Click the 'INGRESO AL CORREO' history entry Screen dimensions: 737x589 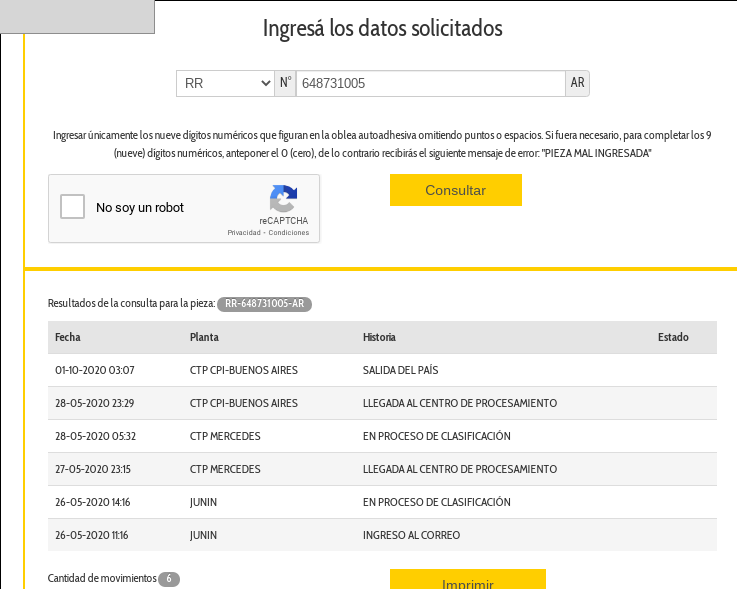pos(411,535)
